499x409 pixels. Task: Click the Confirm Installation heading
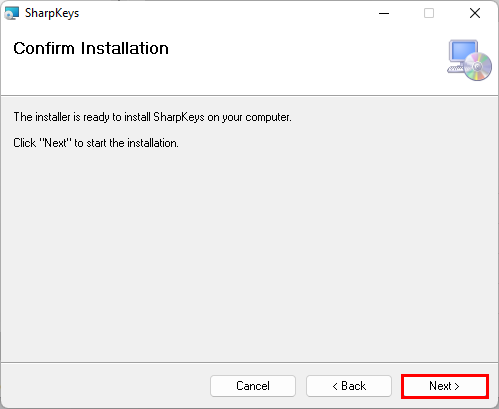[x=91, y=48]
